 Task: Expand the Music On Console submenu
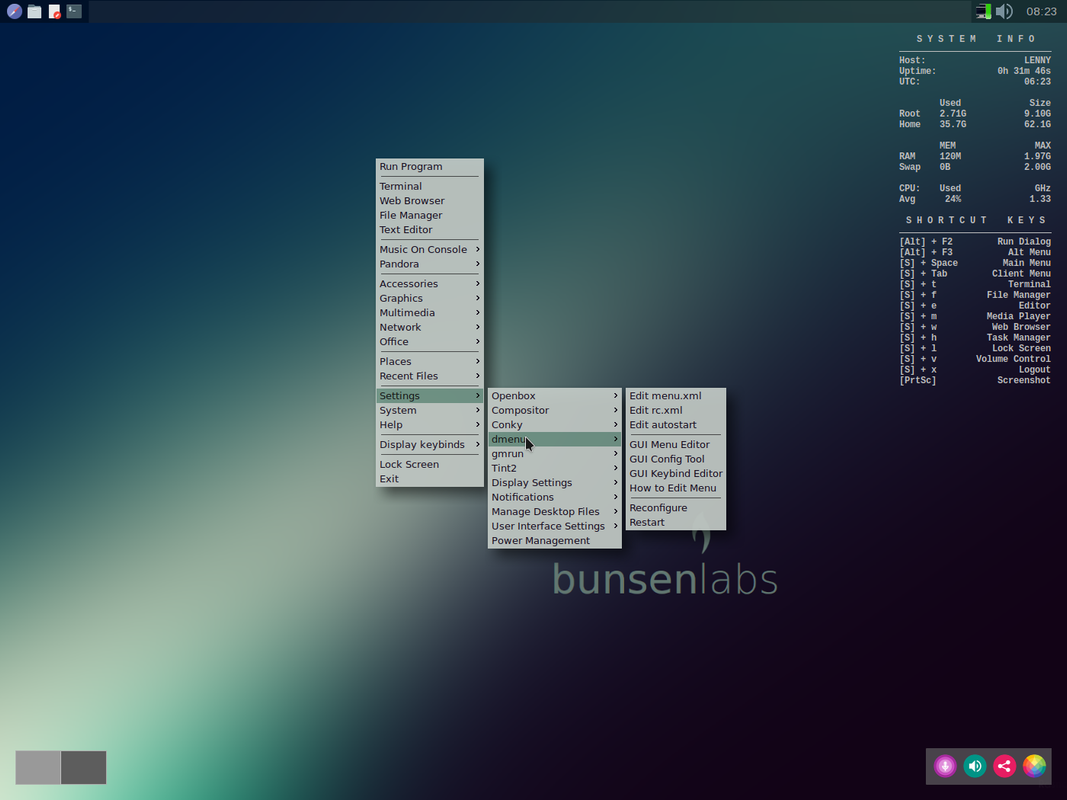[429, 250]
